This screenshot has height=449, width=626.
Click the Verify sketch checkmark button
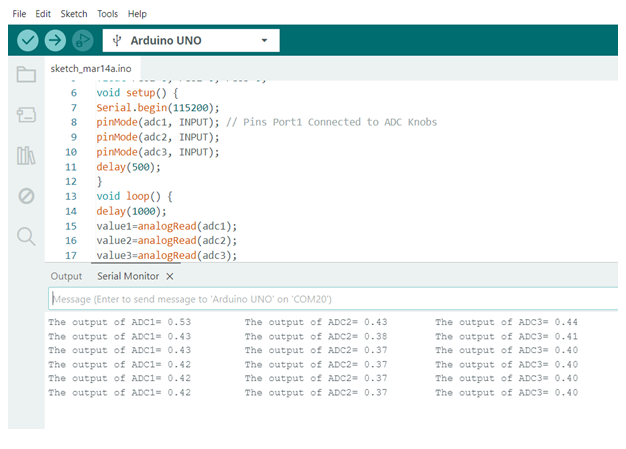28,41
